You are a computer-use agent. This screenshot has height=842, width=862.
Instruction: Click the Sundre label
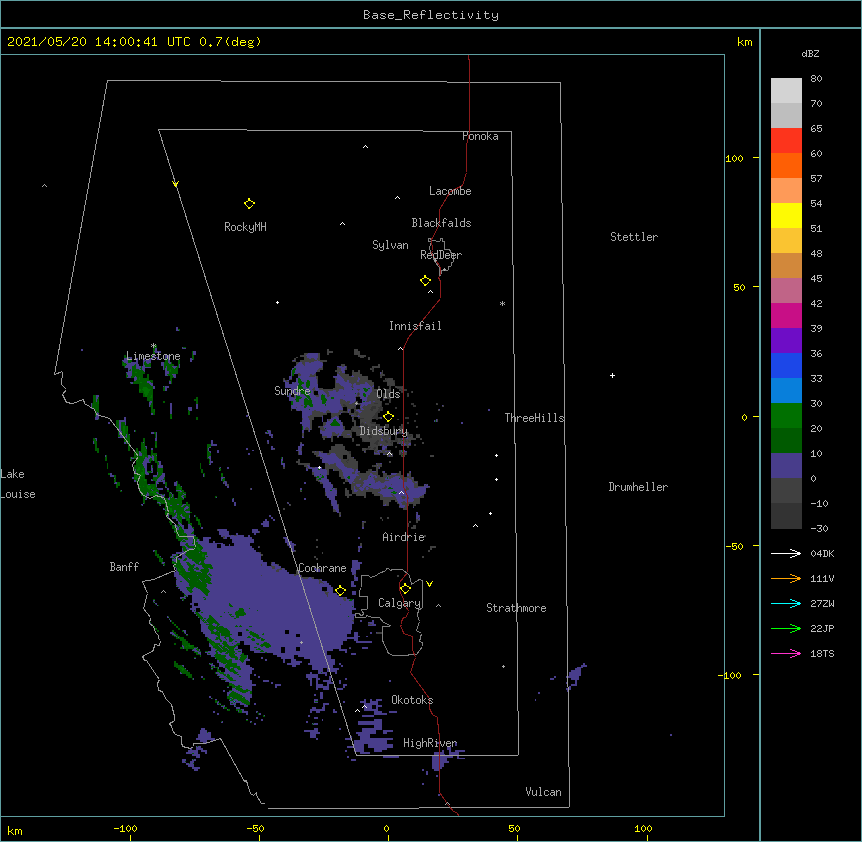point(292,391)
